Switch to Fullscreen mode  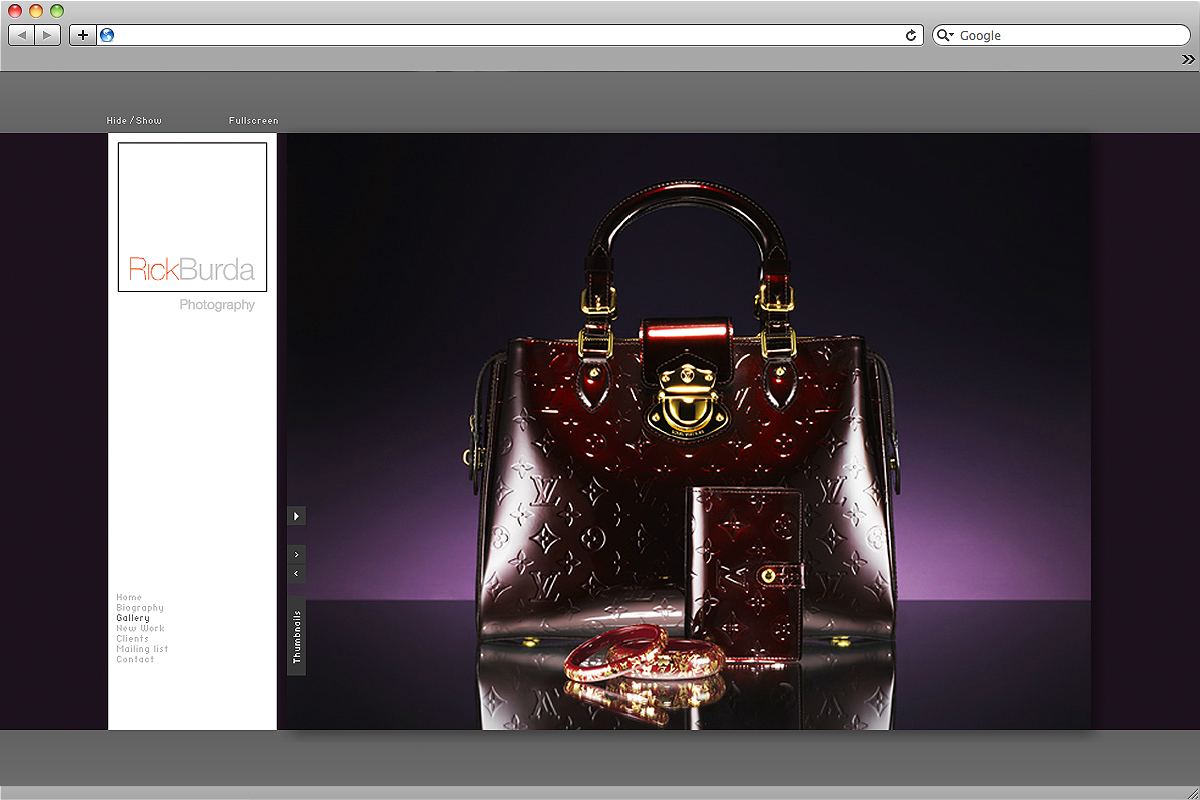pos(253,121)
